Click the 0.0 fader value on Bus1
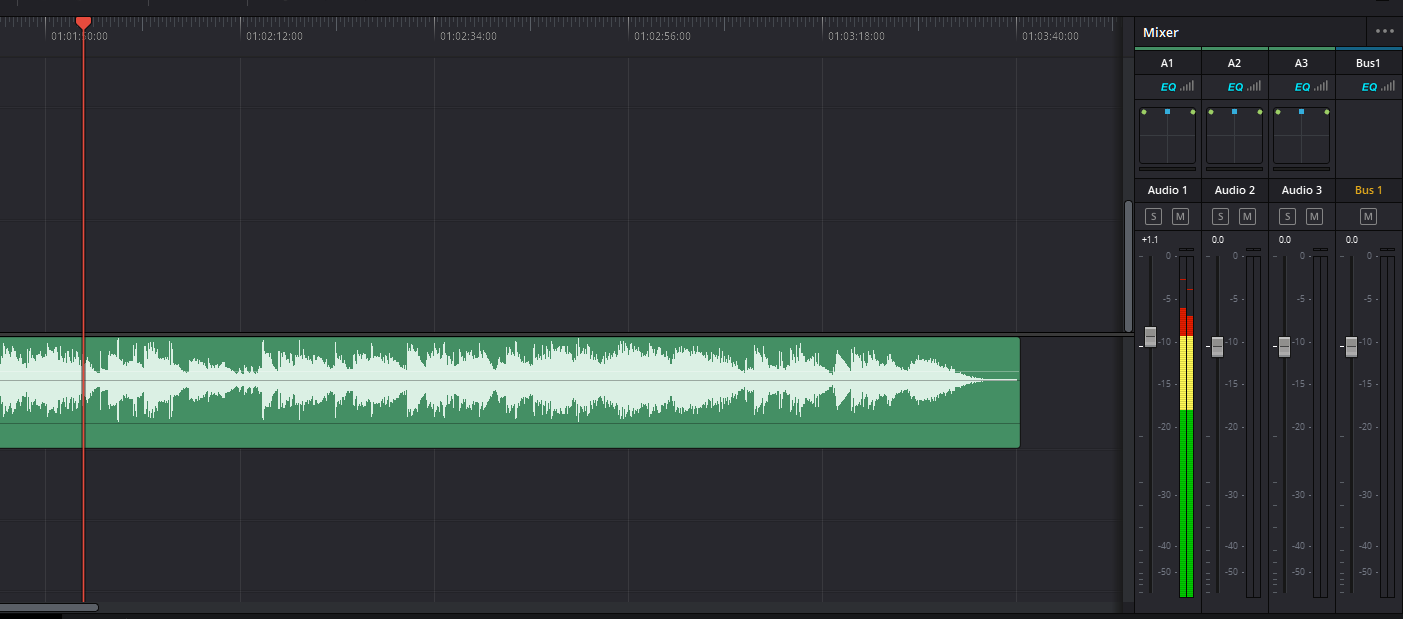This screenshot has width=1403, height=619. (x=1351, y=240)
